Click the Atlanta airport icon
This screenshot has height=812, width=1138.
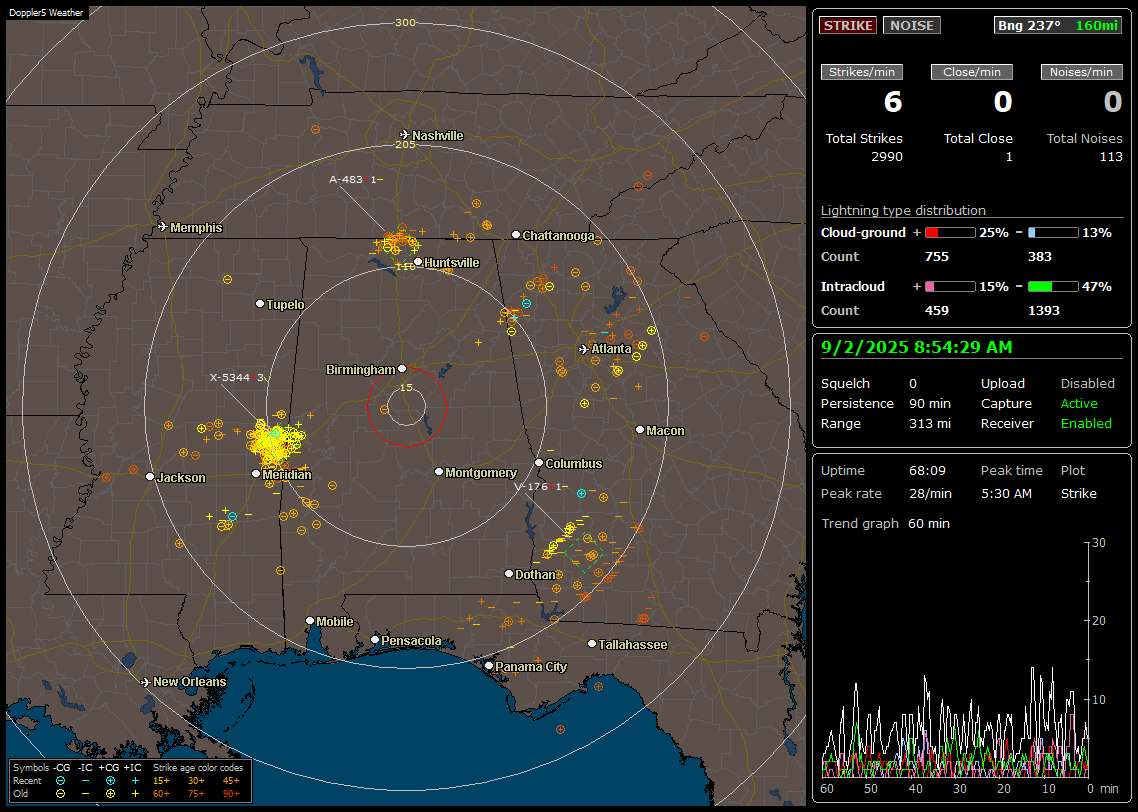(x=584, y=349)
